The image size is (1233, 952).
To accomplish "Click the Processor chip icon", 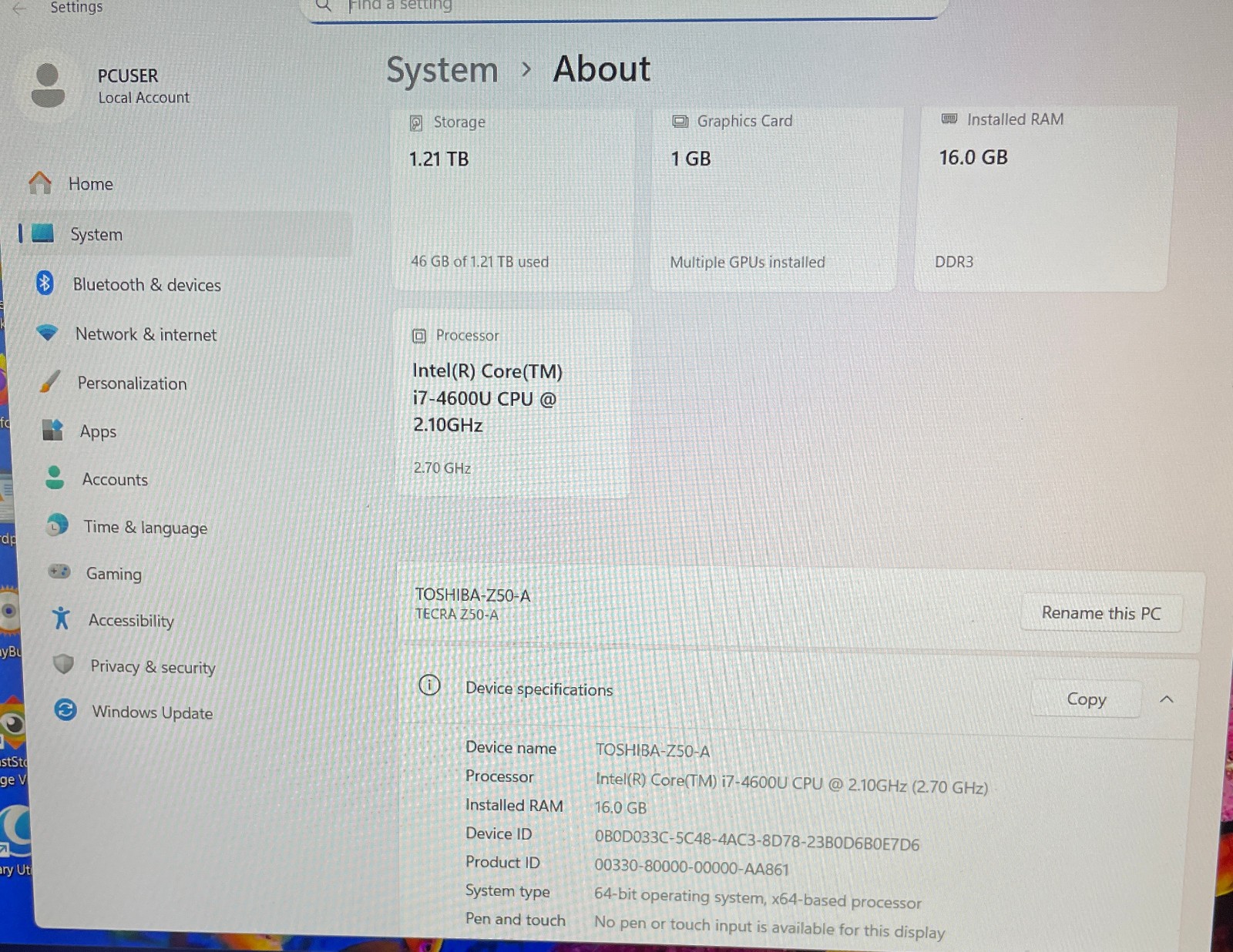I will pyautogui.click(x=418, y=335).
